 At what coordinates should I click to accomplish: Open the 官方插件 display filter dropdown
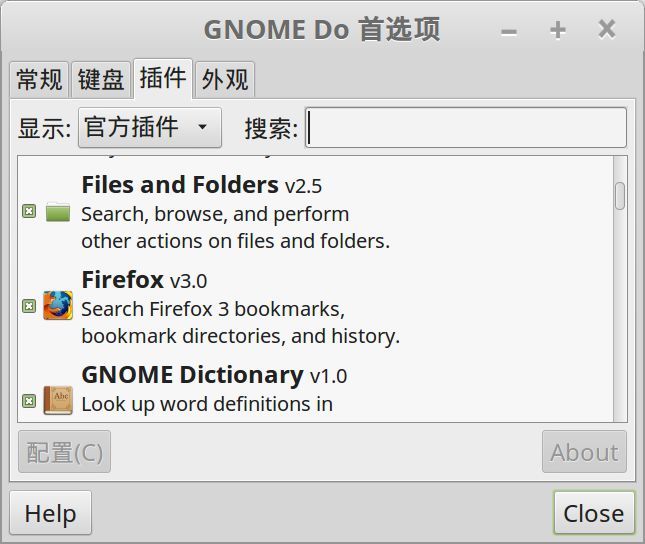click(149, 127)
